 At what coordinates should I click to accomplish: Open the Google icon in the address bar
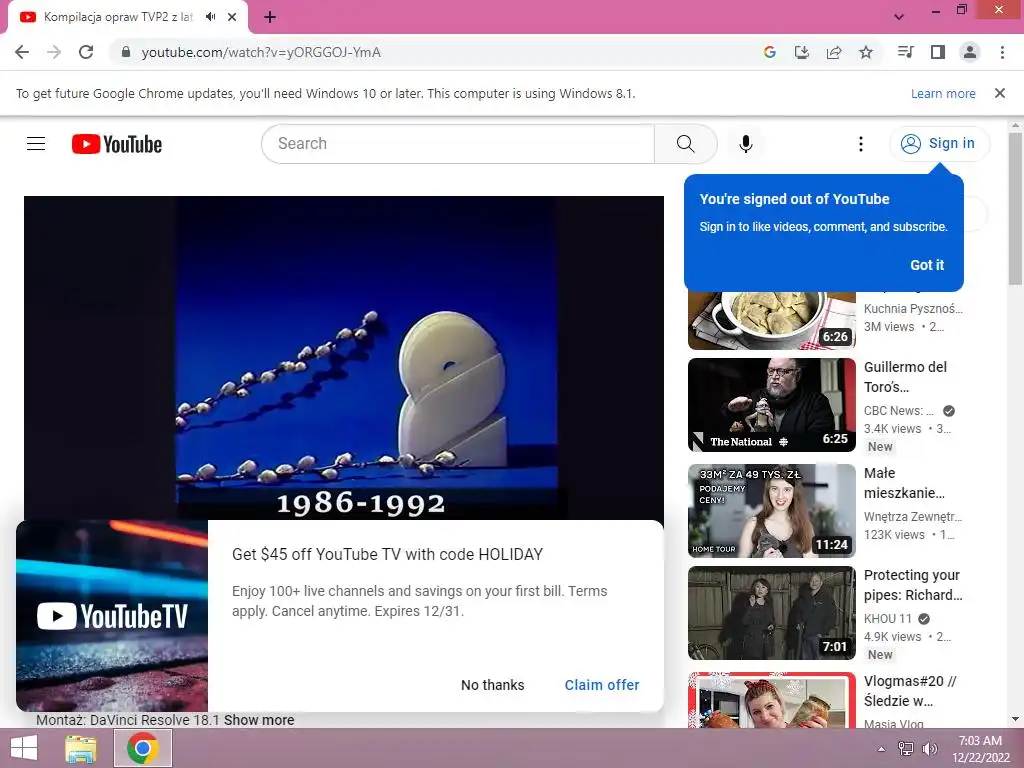pos(770,52)
